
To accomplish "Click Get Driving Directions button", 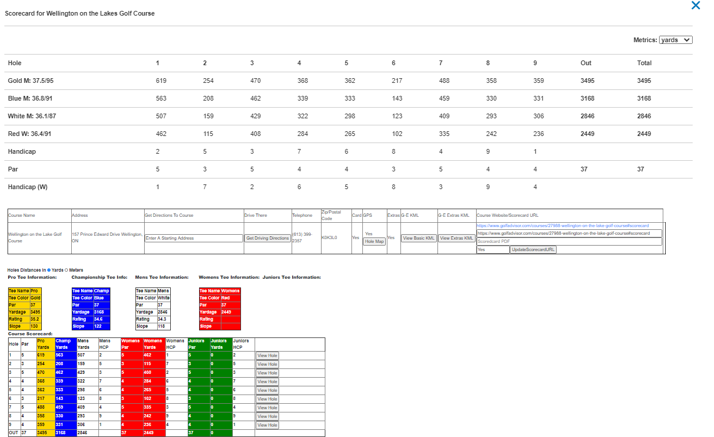I will 268,238.
